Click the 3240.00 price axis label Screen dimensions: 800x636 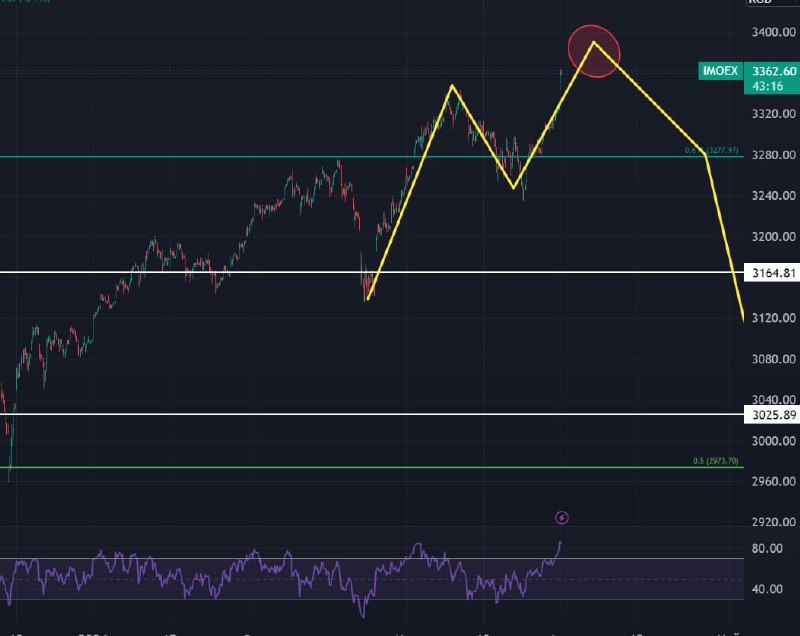773,195
